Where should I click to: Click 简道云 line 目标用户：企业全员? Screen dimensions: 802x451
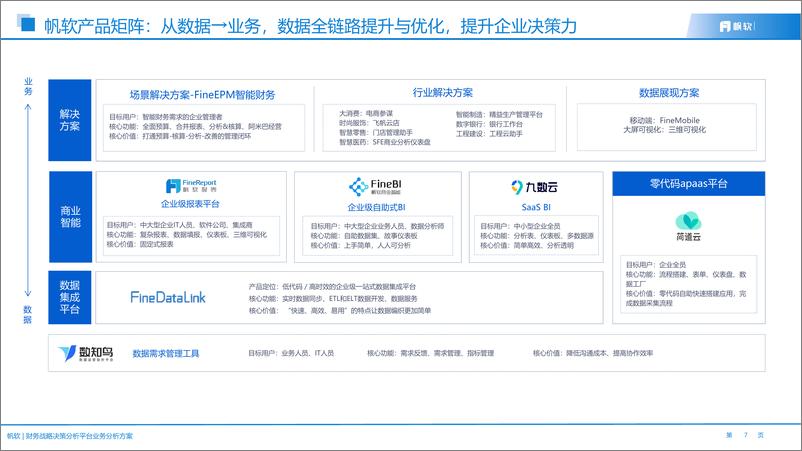coord(656,265)
